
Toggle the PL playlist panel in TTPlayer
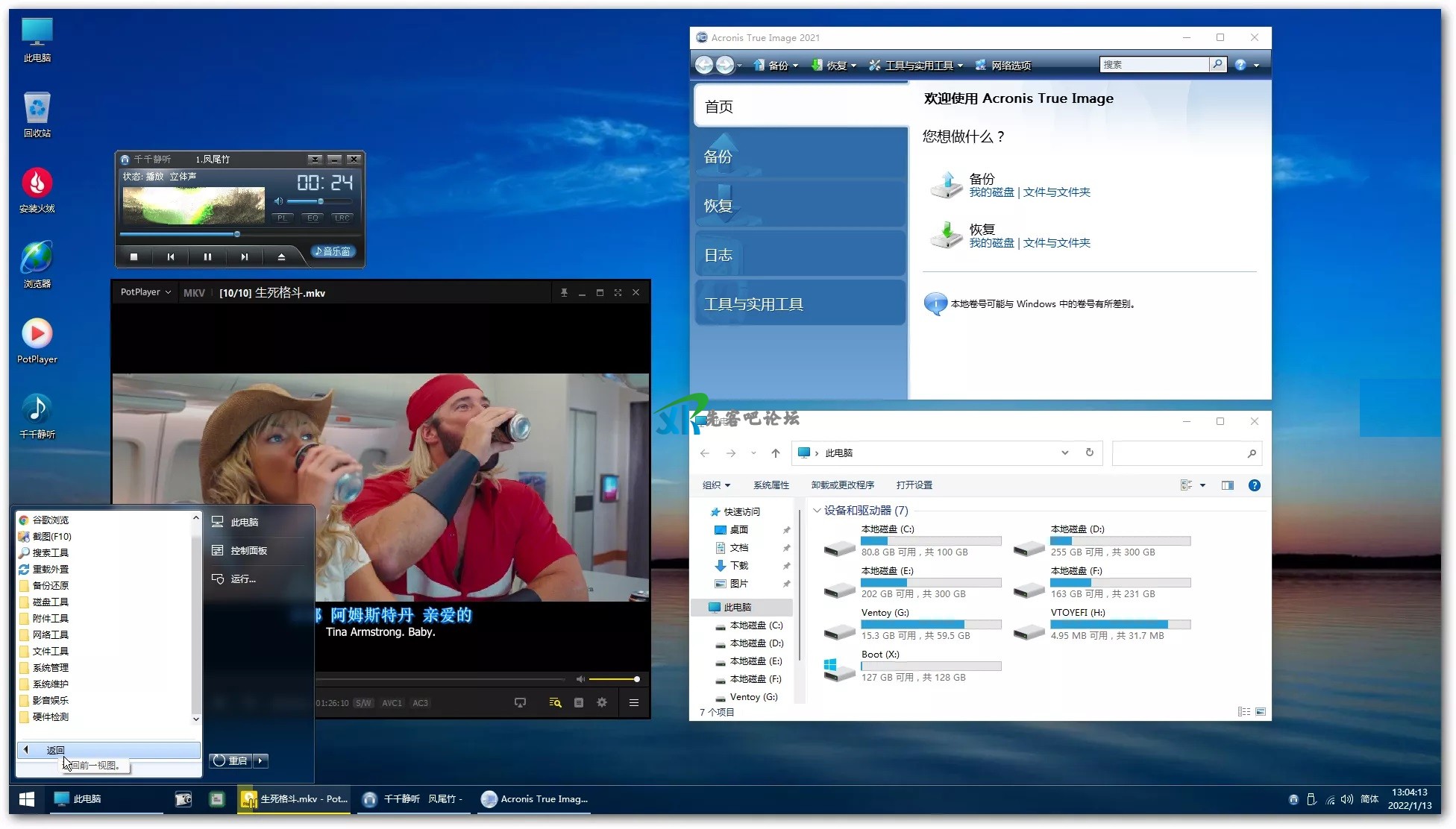pyautogui.click(x=282, y=218)
